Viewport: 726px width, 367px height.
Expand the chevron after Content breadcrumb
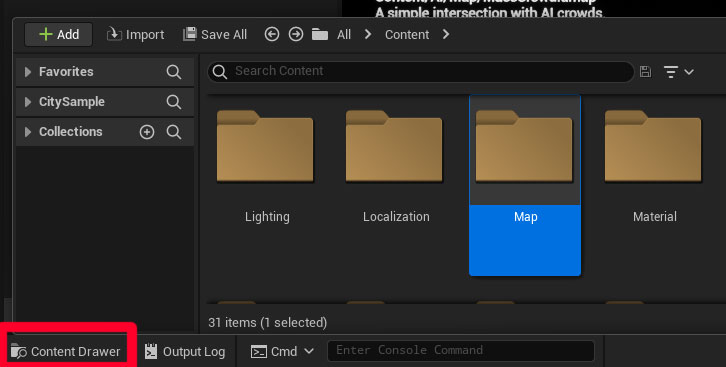click(446, 34)
